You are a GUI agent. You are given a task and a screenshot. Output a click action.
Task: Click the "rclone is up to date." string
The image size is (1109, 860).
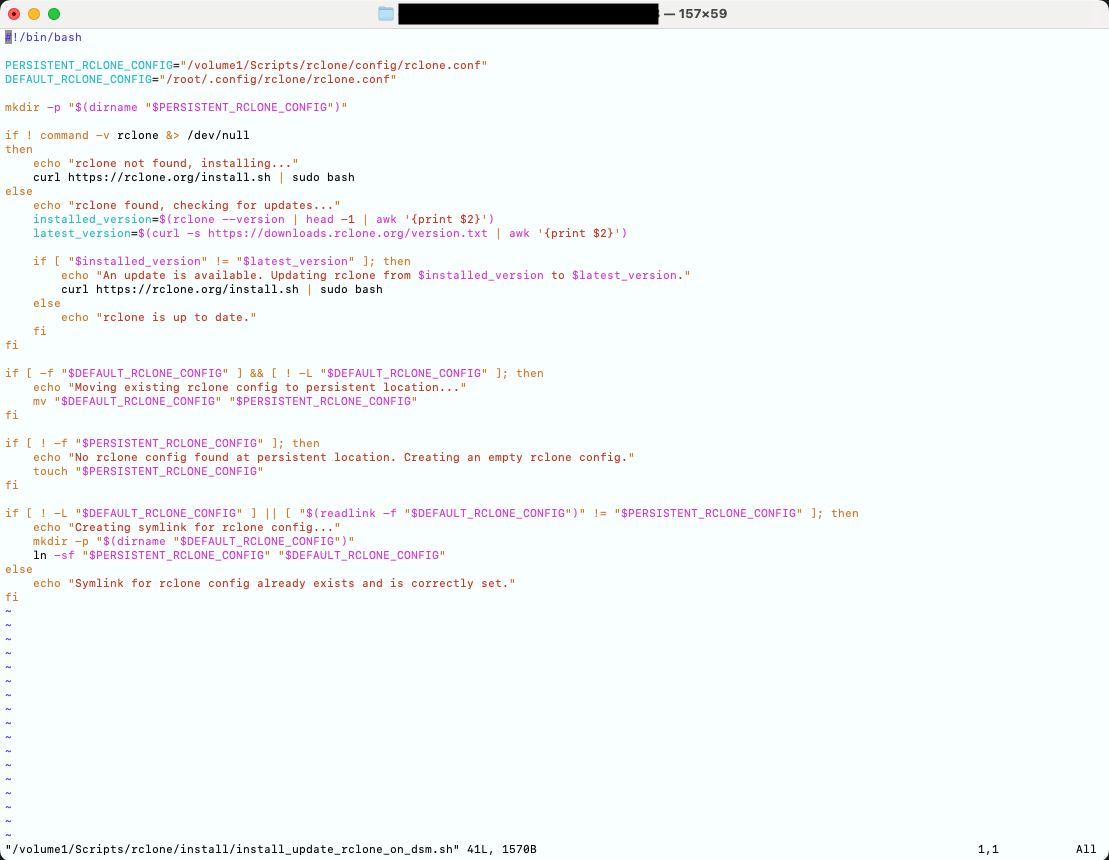(x=176, y=317)
